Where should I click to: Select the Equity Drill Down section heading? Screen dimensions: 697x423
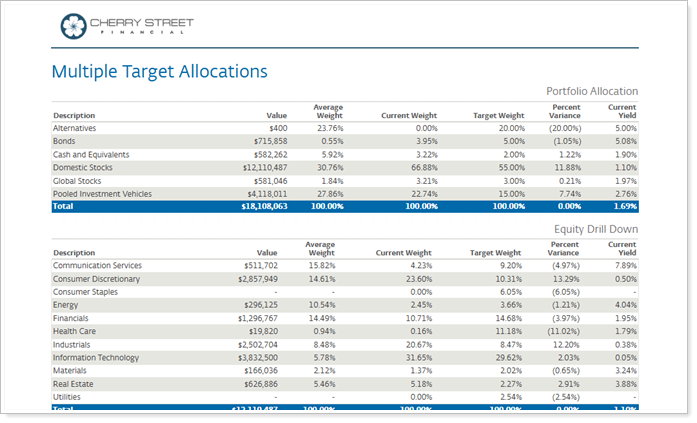596,229
